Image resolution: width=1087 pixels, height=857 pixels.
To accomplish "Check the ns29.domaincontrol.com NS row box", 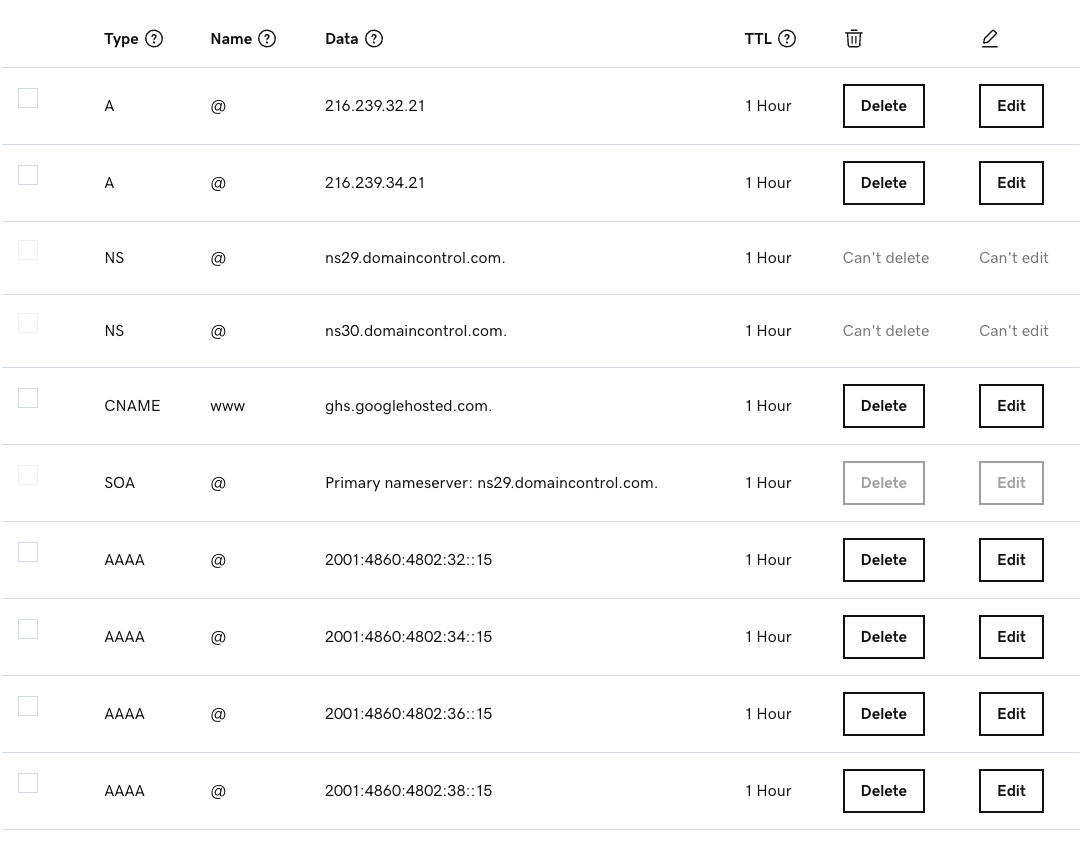I will pos(28,250).
